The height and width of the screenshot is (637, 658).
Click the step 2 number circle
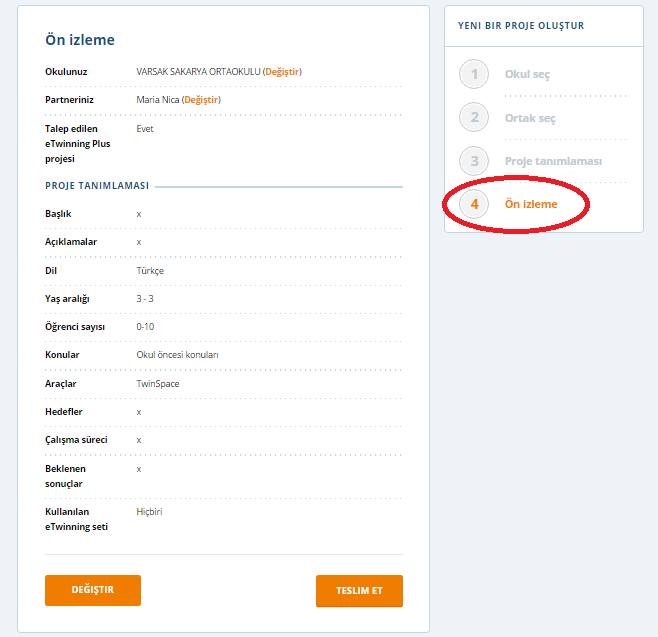click(x=474, y=118)
